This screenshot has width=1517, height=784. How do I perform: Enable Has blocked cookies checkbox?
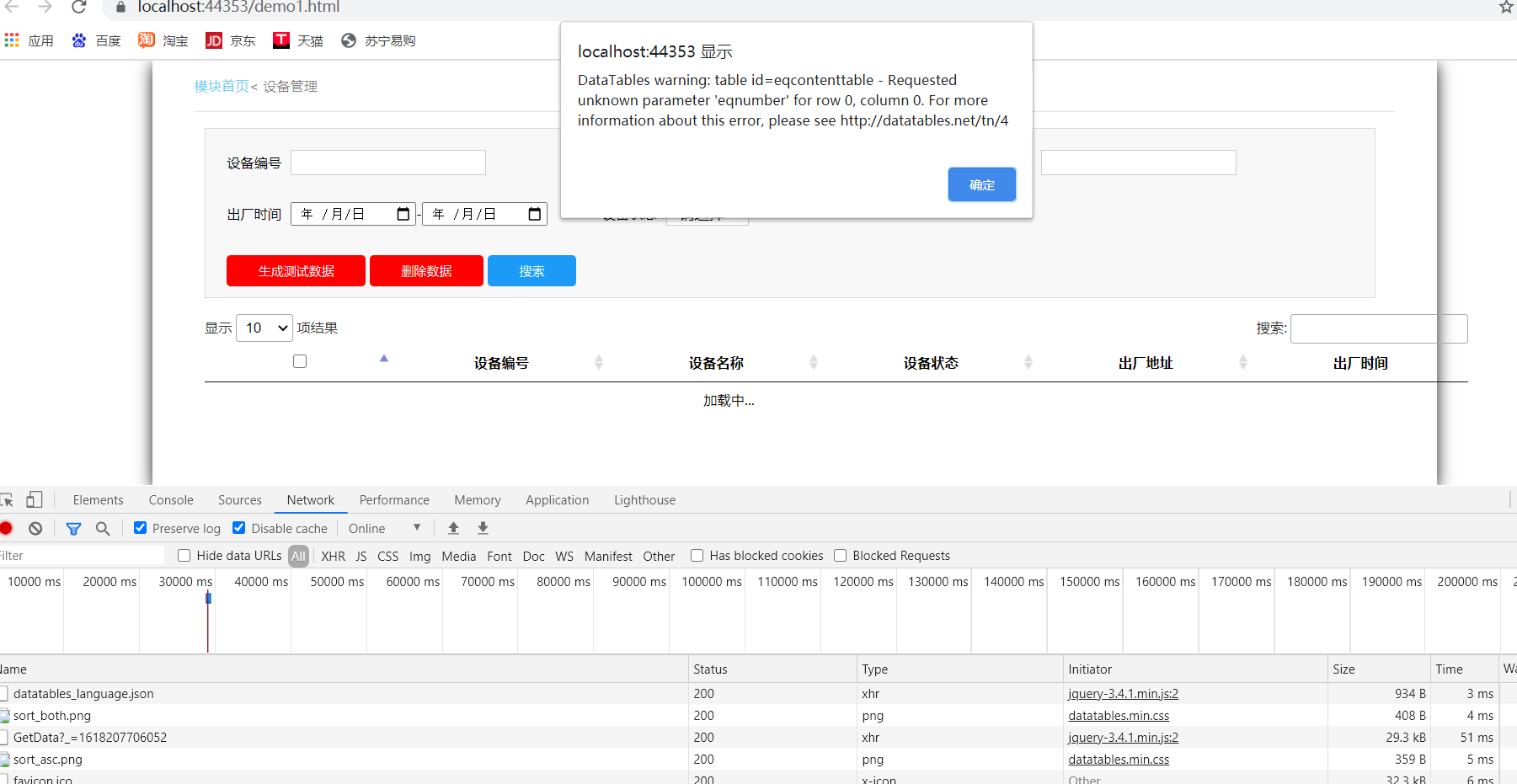(x=697, y=556)
